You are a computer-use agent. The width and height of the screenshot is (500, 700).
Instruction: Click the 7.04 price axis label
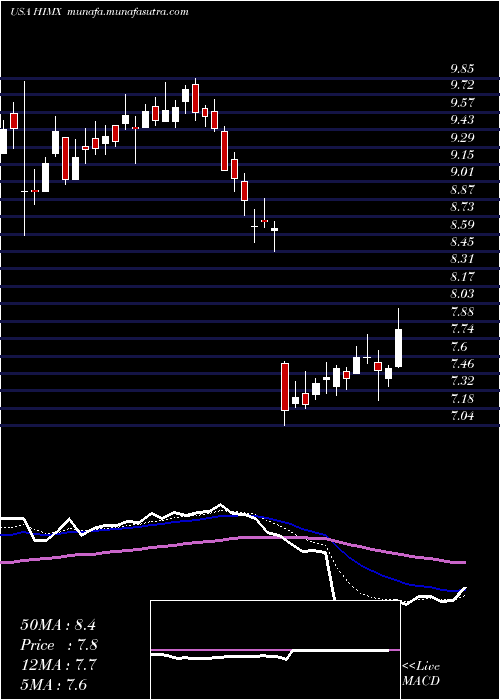[x=462, y=416]
